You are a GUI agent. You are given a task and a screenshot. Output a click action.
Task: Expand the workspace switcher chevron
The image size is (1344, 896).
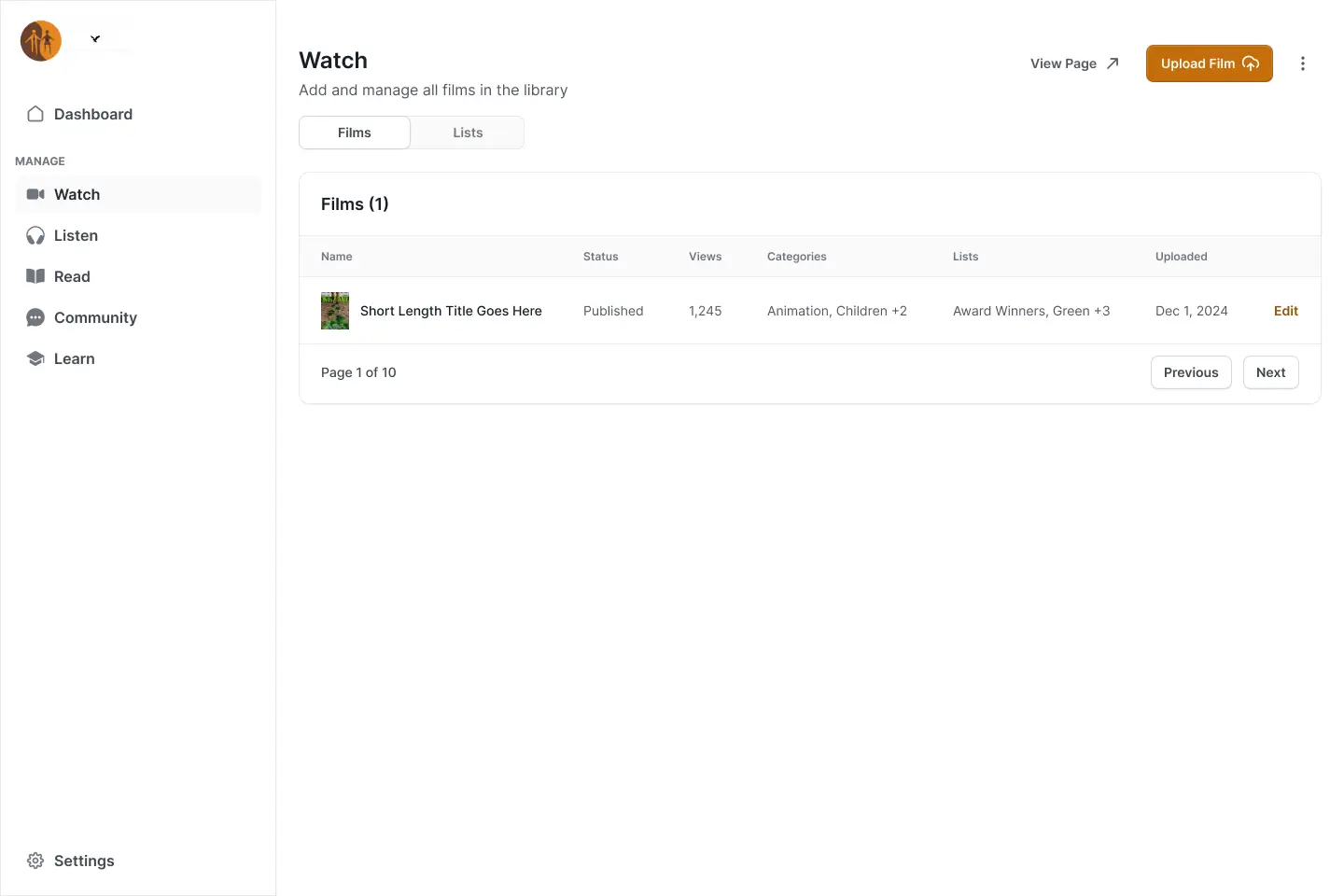pos(95,39)
